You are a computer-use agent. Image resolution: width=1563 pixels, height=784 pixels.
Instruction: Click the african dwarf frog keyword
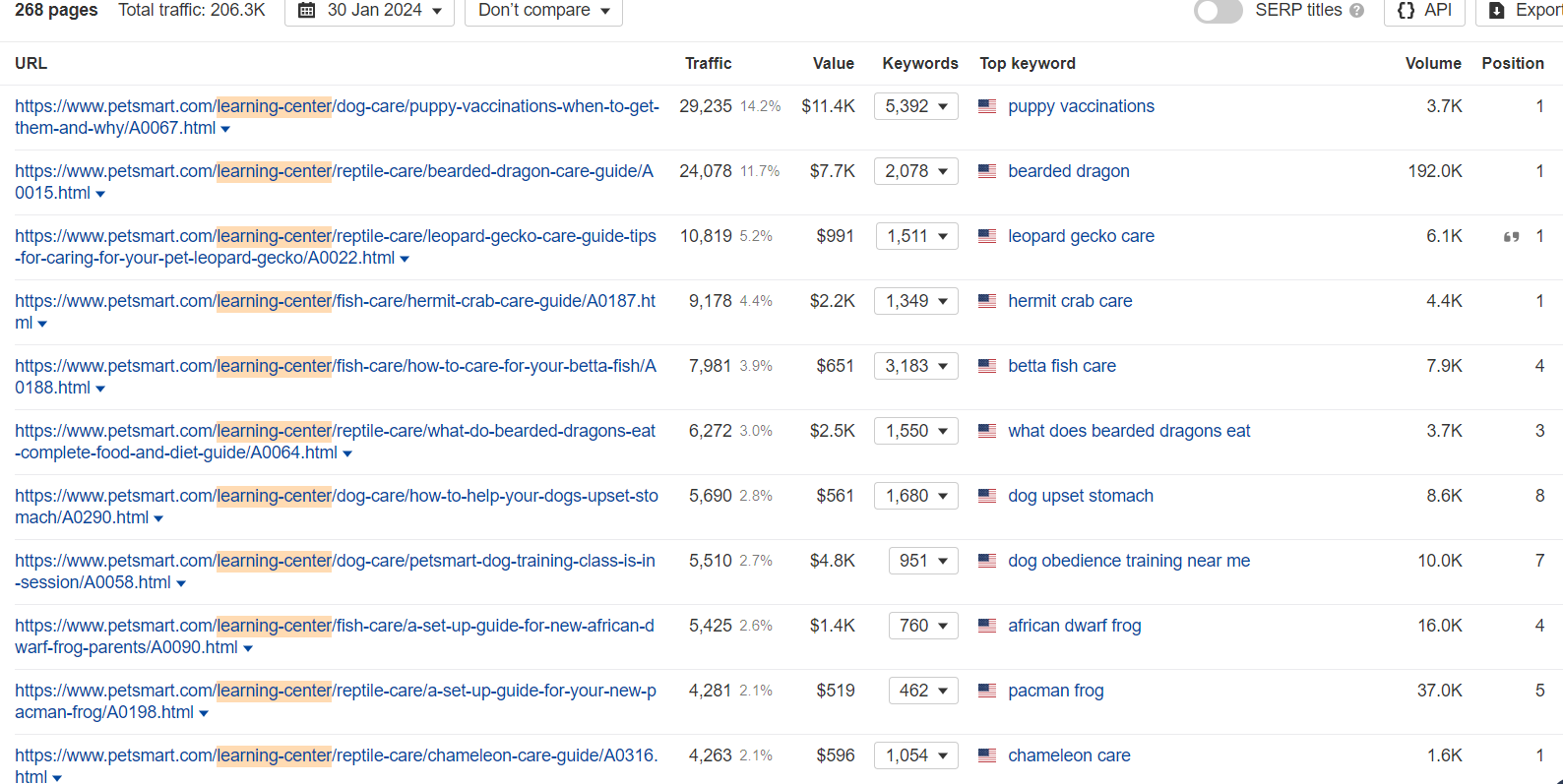pyautogui.click(x=1075, y=626)
